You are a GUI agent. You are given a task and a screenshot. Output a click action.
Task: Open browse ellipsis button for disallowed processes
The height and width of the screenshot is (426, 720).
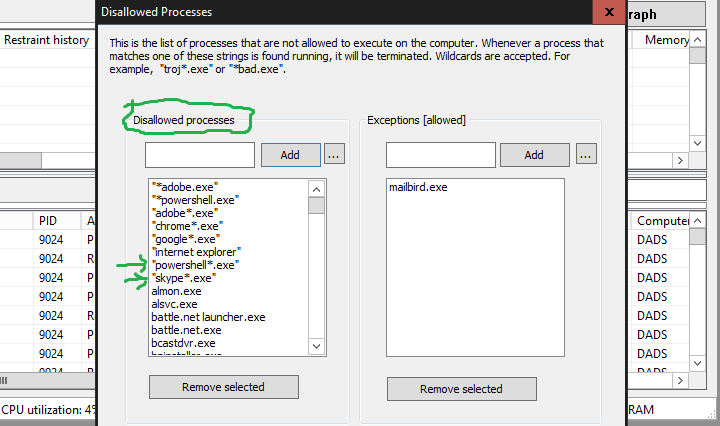tap(335, 155)
